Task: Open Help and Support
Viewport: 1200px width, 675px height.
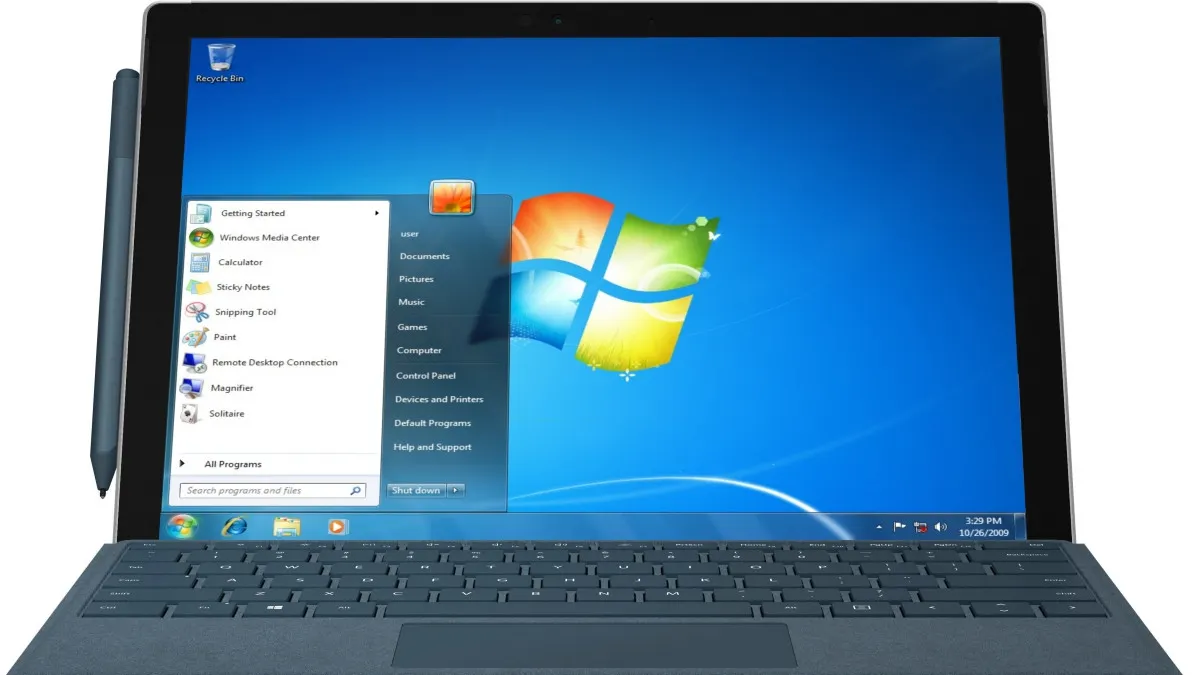Action: [x=432, y=447]
